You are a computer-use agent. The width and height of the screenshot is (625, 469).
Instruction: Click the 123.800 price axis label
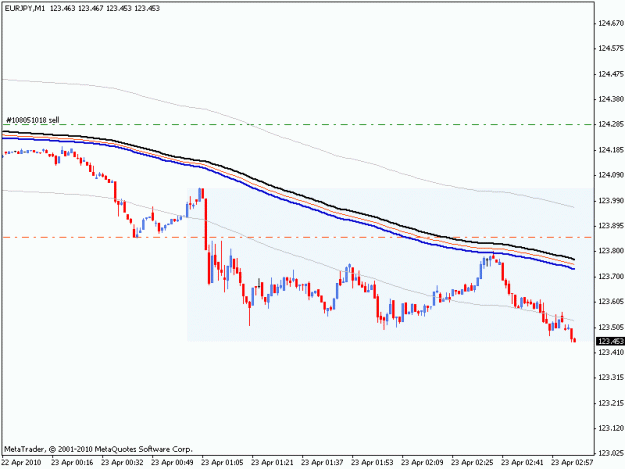click(x=611, y=251)
